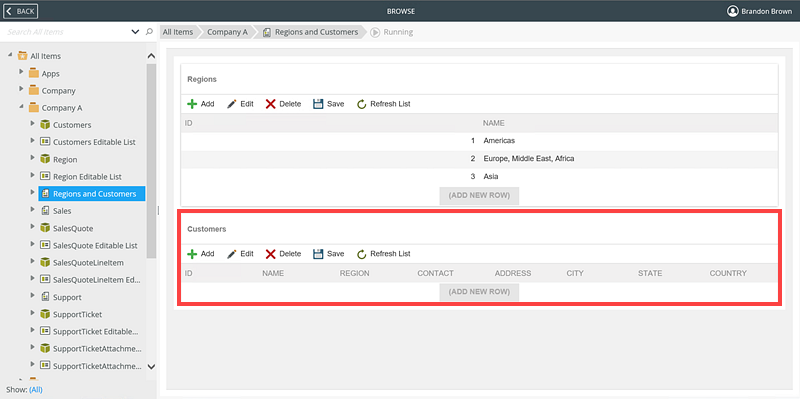Expand the Apps folder
This screenshot has height=399, width=800.
click(21, 72)
